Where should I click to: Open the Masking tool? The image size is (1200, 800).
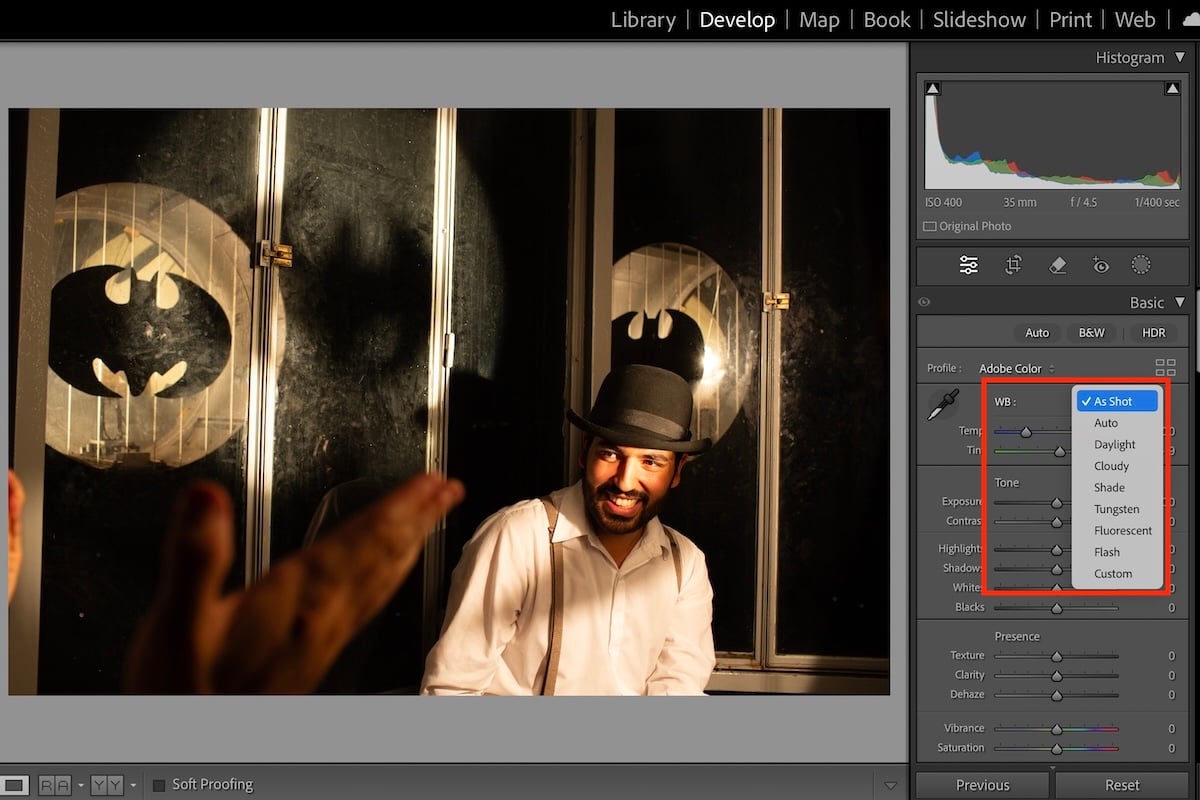1140,265
